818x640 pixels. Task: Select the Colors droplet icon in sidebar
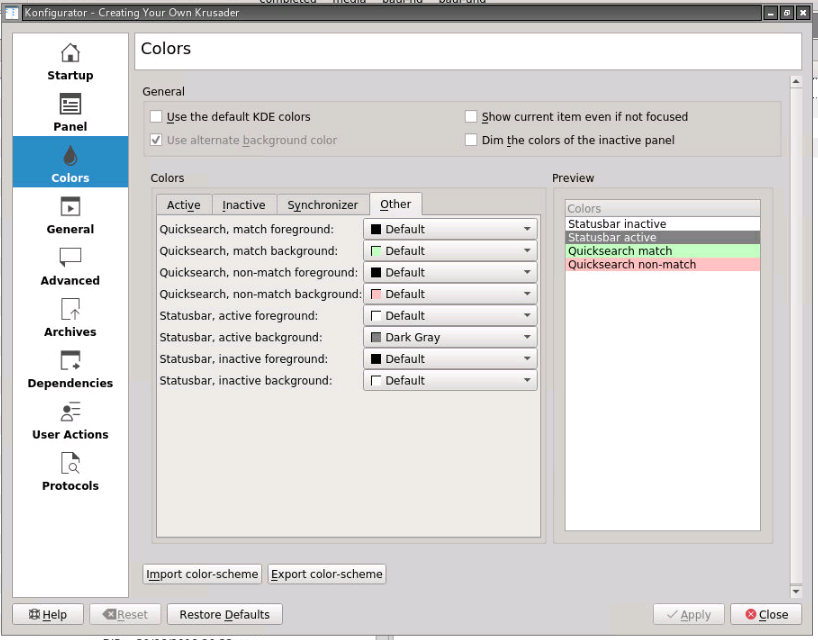(x=70, y=155)
